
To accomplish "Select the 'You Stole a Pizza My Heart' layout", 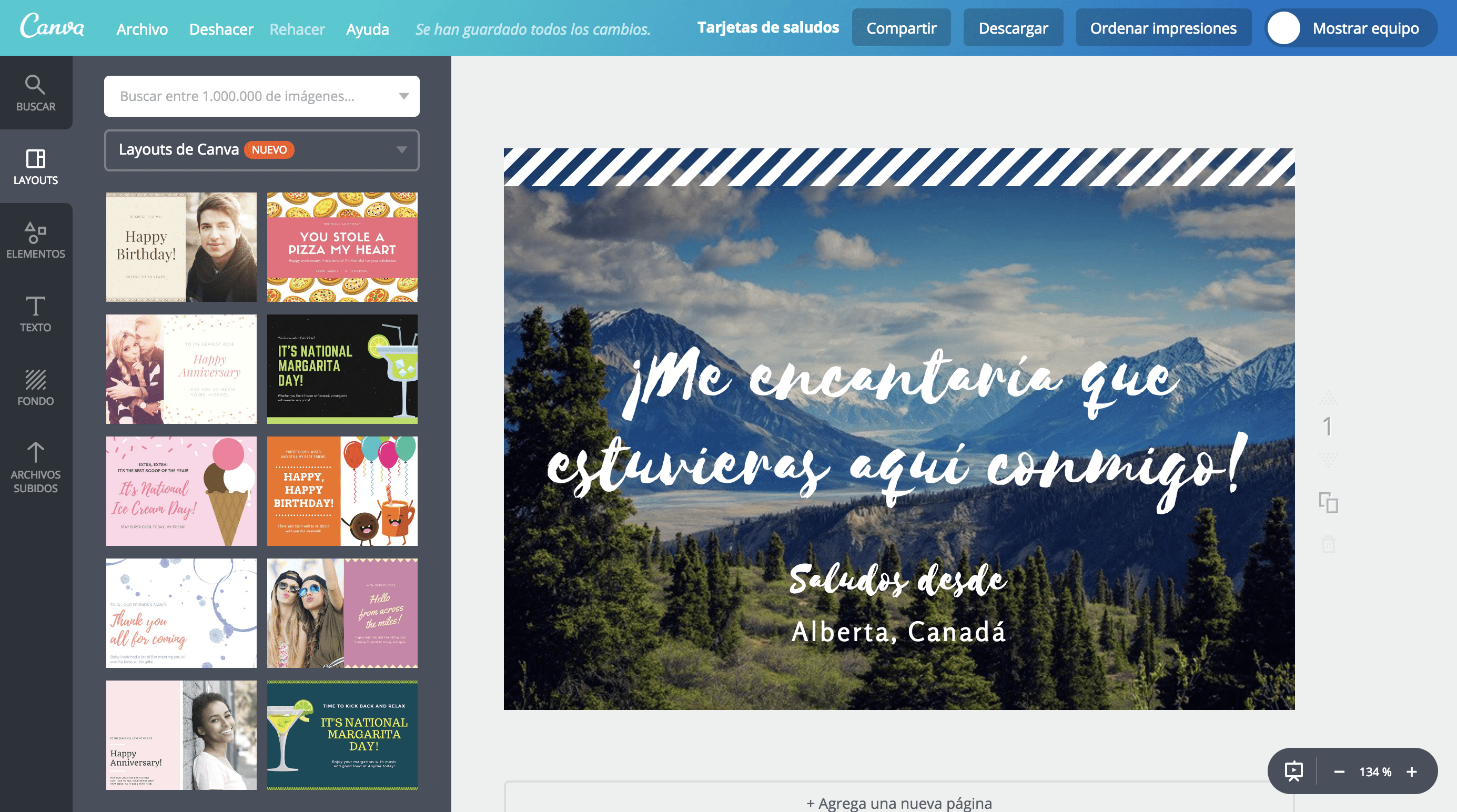I will pyautogui.click(x=342, y=247).
